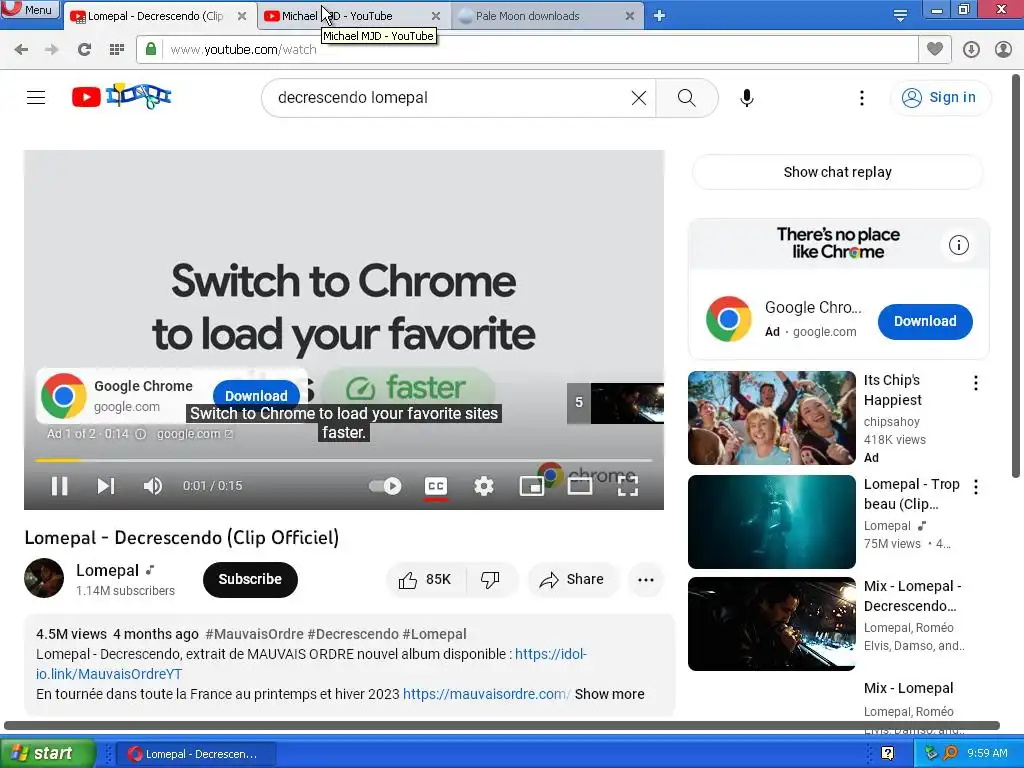The height and width of the screenshot is (768, 1024).
Task: Skip to the next video
Action: 106,486
